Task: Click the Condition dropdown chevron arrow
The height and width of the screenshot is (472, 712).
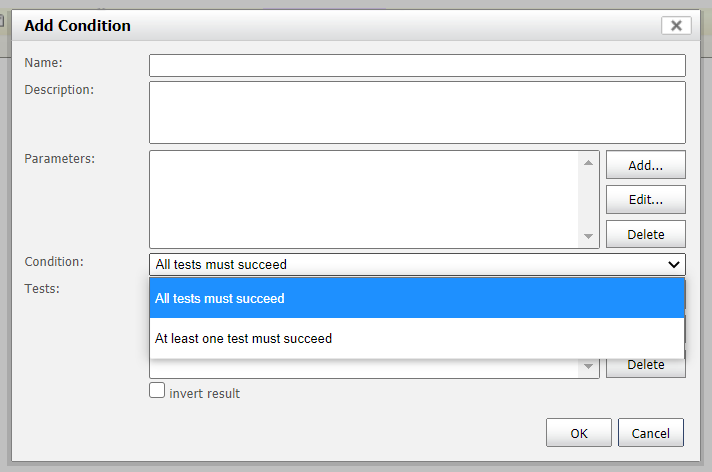Action: pyautogui.click(x=674, y=264)
